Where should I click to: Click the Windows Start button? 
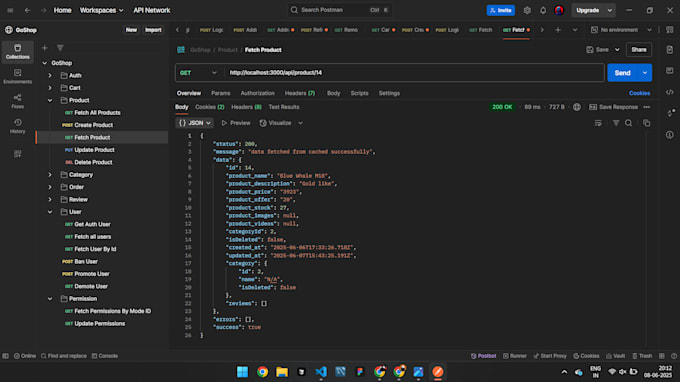point(242,372)
